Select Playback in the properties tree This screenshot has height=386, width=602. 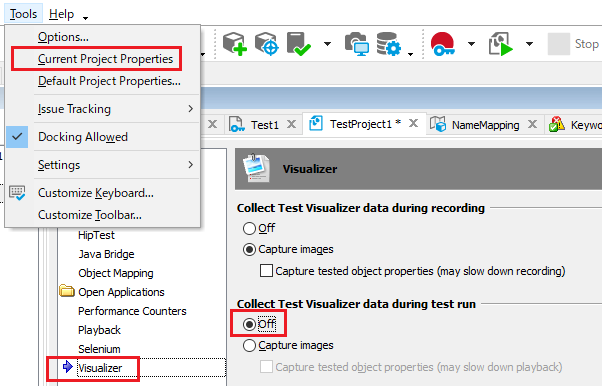pos(99,330)
